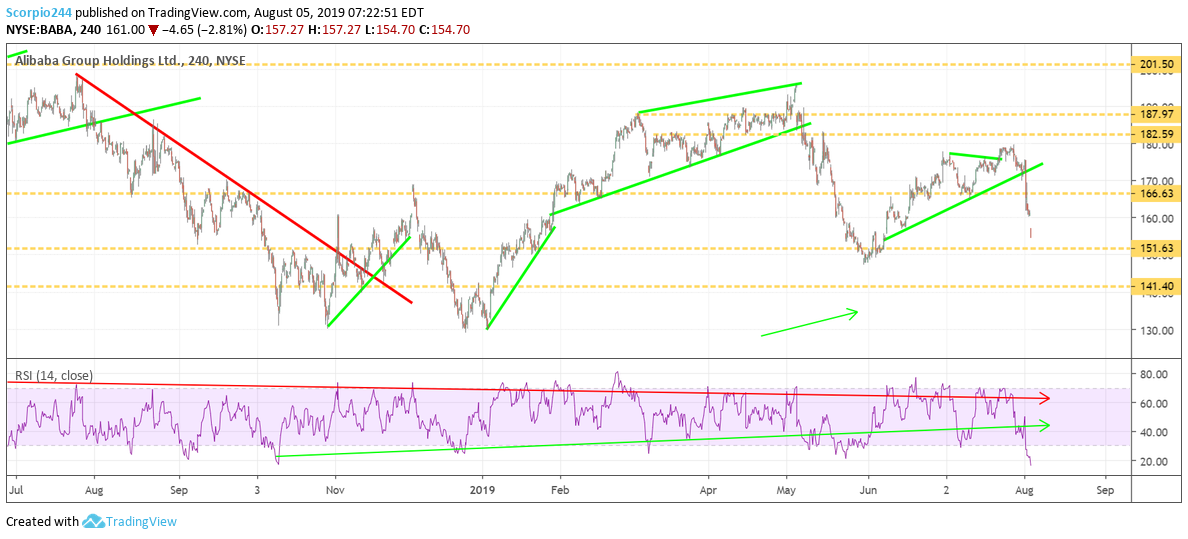Image resolution: width=1188 pixels, height=539 pixels.
Task: Click the Jul label on time axis
Action: click(x=17, y=491)
